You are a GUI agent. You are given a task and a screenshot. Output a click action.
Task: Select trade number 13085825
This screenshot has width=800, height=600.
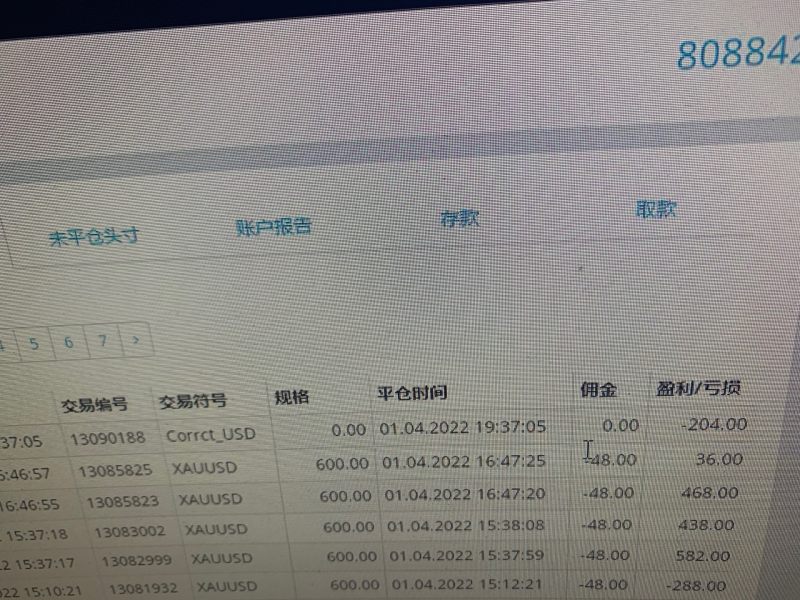click(115, 470)
